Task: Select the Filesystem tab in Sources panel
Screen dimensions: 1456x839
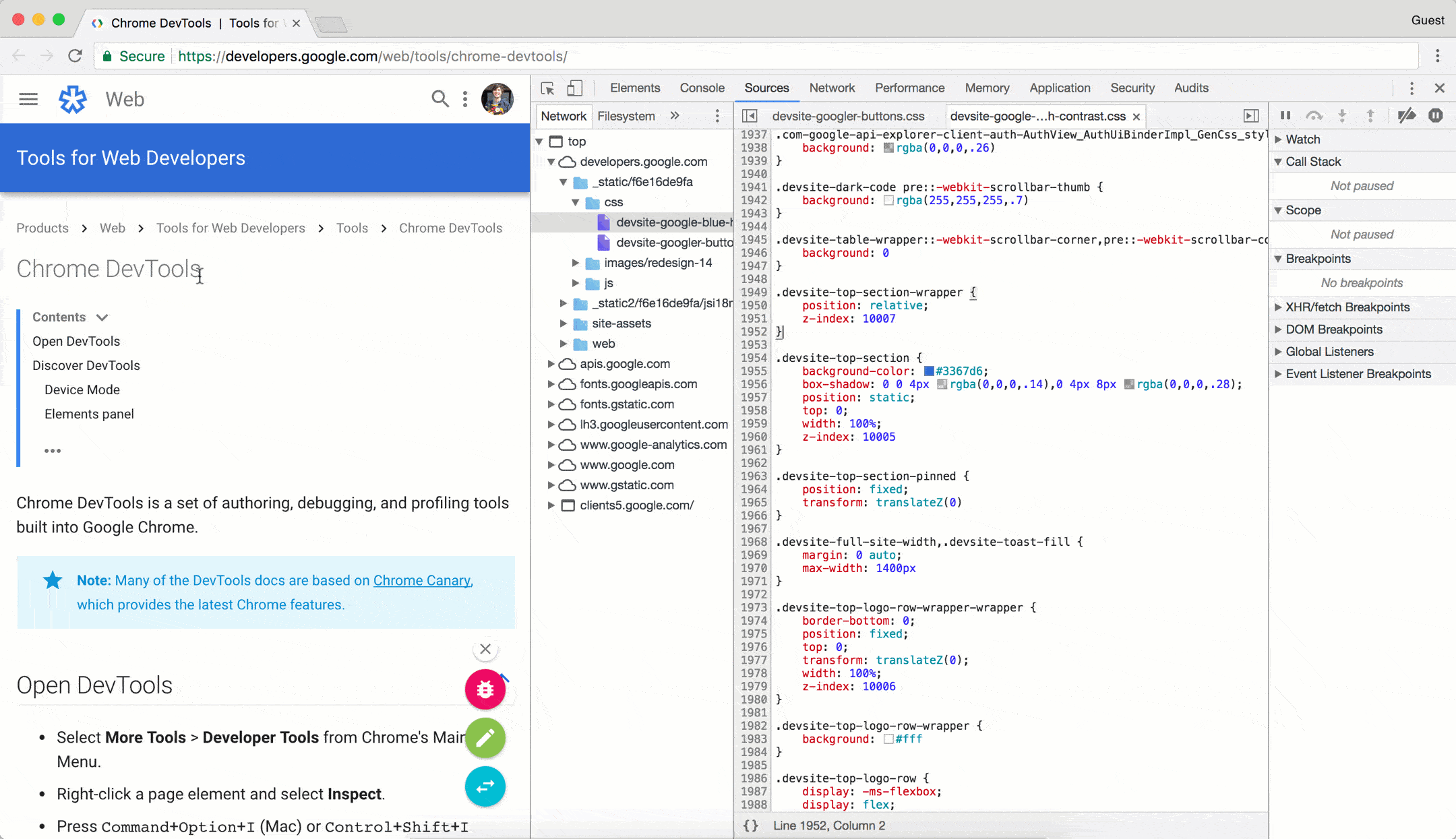Action: [625, 115]
